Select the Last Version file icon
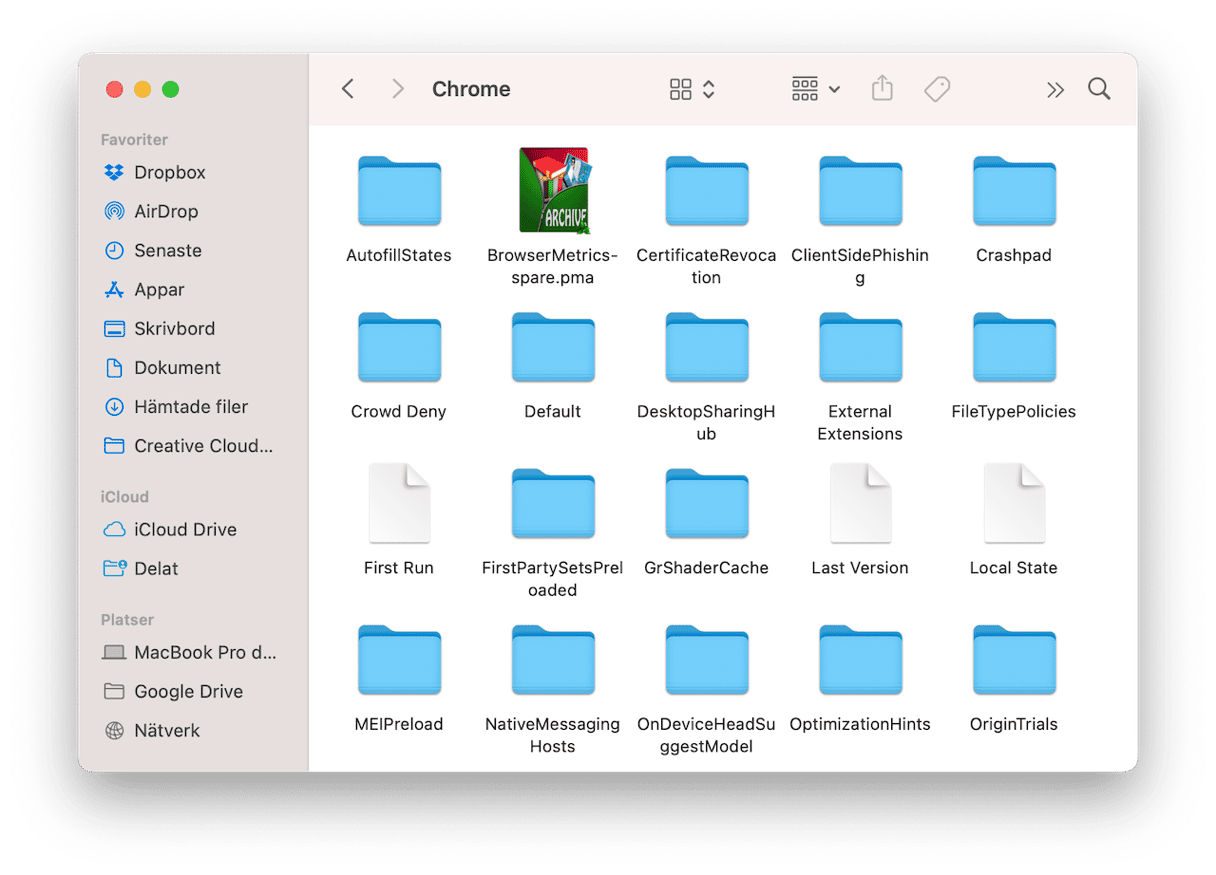The image size is (1216, 875). point(860,503)
